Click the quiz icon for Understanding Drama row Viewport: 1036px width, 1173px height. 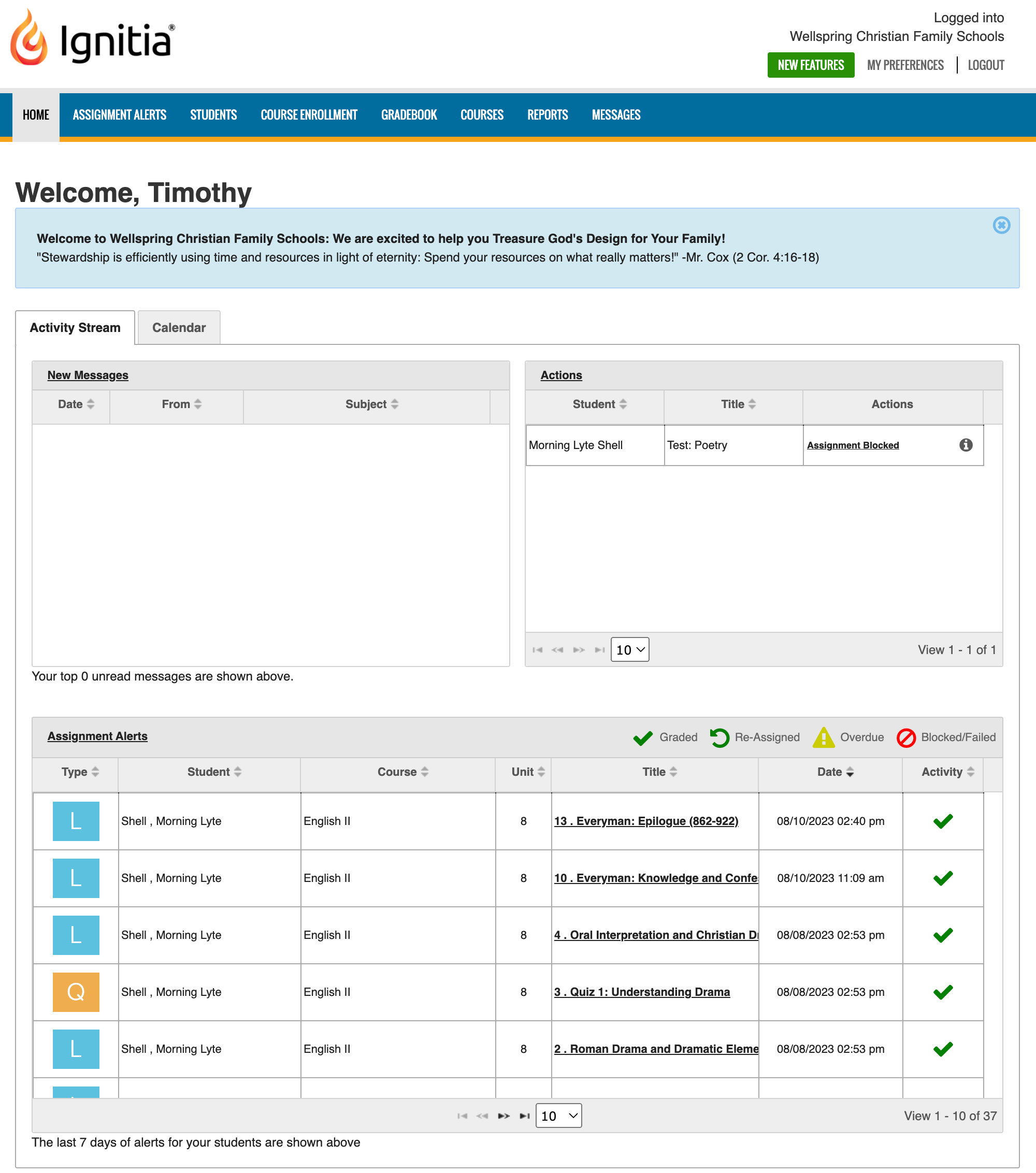76,991
